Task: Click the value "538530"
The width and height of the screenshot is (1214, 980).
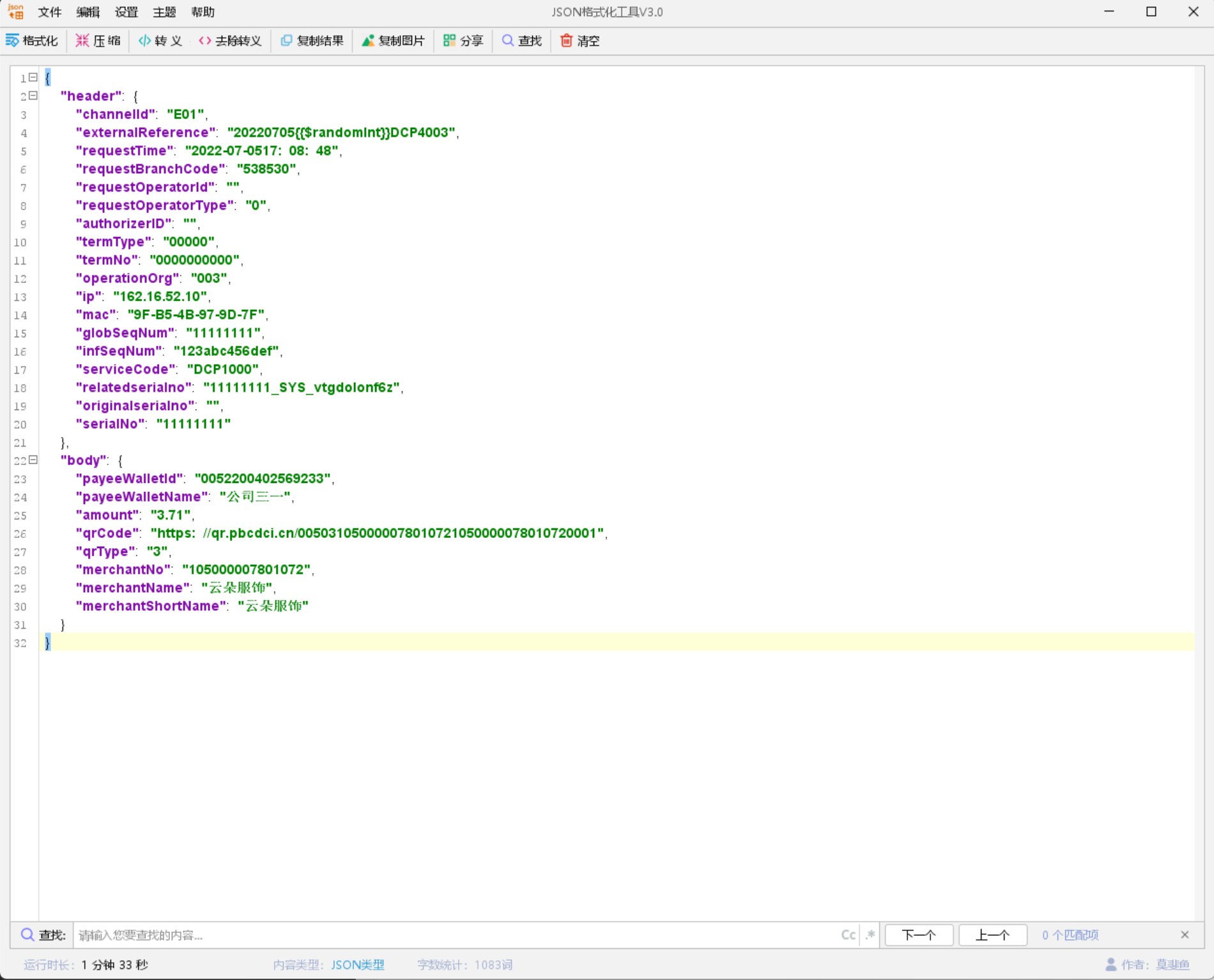Action: (266, 169)
